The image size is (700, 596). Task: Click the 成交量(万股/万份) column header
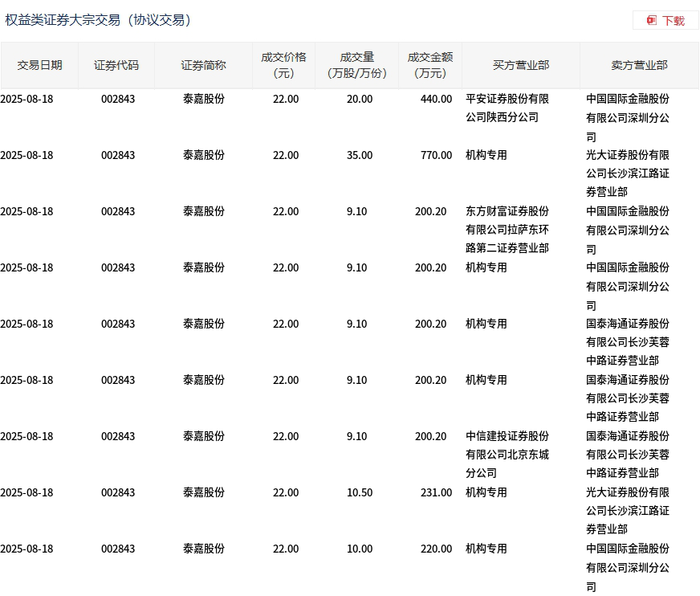(357, 65)
